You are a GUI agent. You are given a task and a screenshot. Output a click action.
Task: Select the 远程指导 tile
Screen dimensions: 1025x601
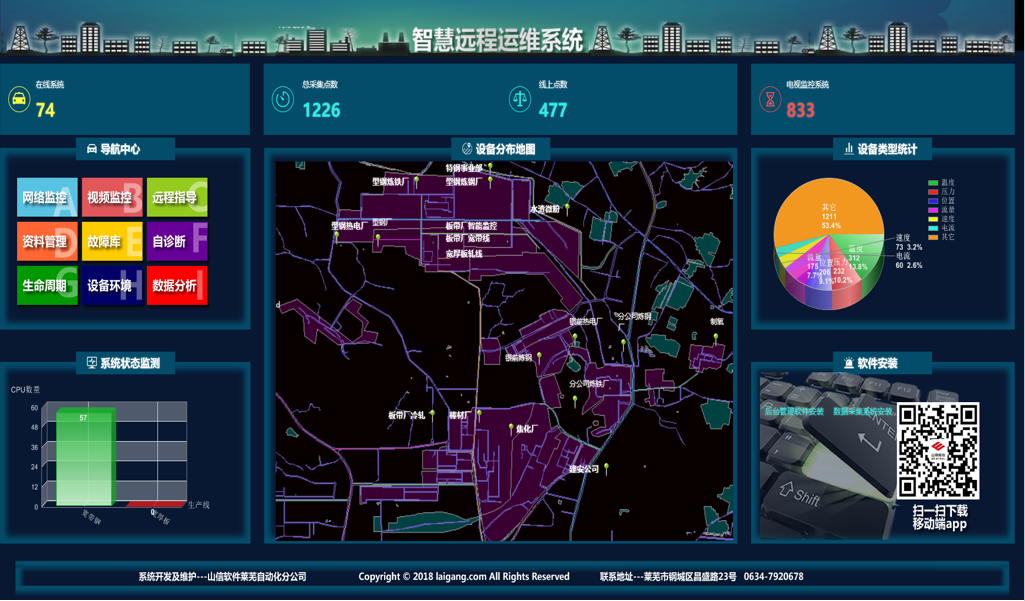tap(176, 198)
